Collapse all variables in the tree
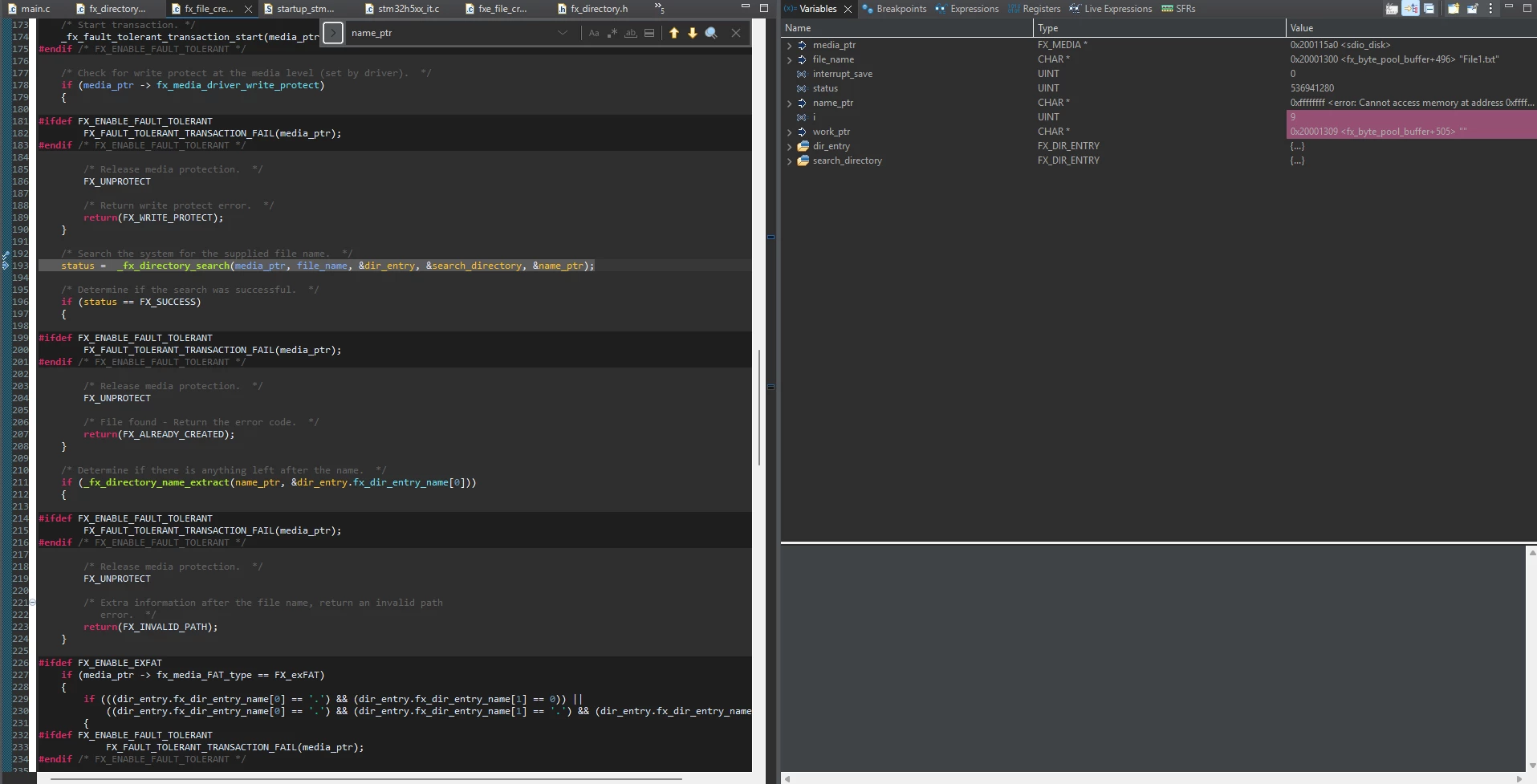This screenshot has width=1537, height=784. click(1429, 9)
